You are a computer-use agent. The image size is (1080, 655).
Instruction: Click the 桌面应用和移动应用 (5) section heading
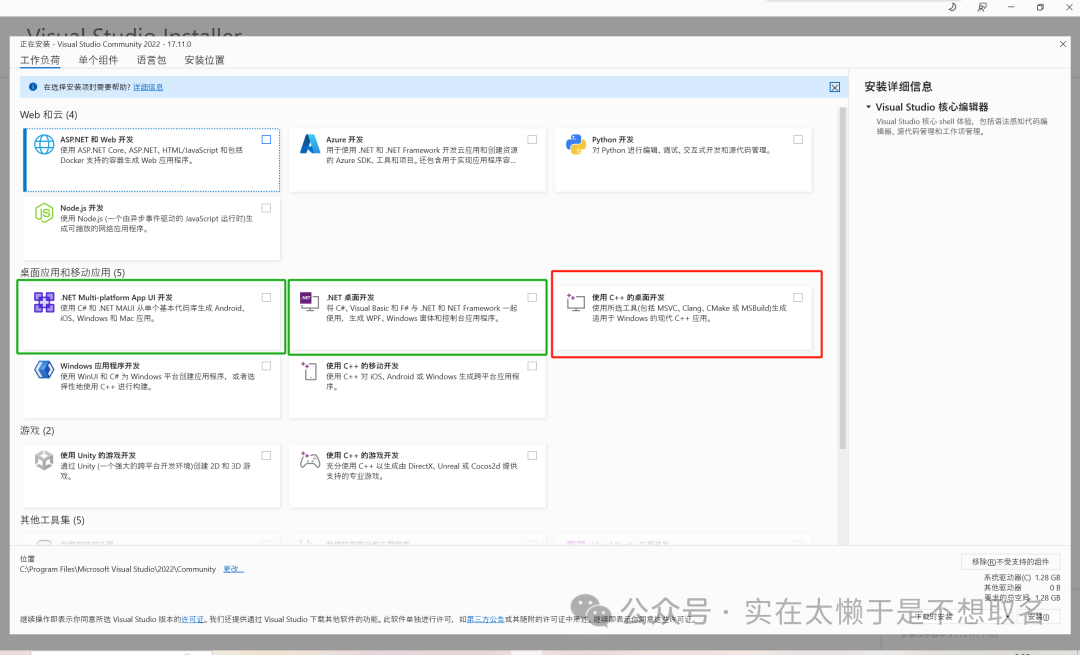click(72, 273)
